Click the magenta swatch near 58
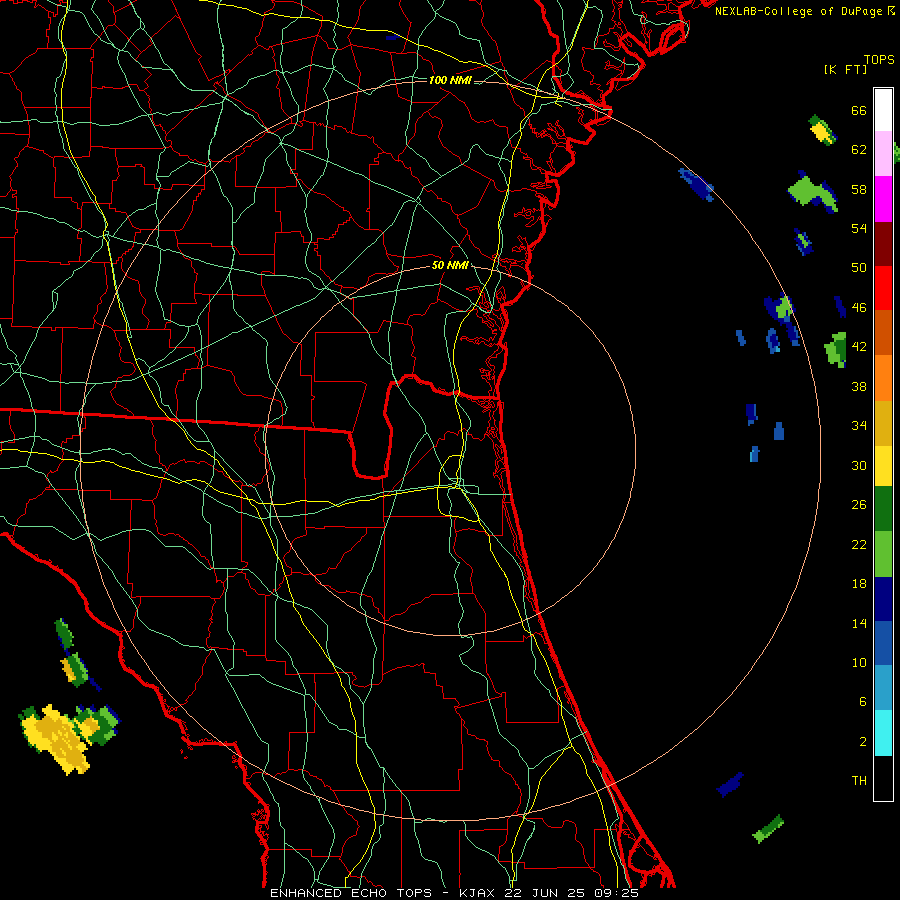This screenshot has height=900, width=900. (883, 199)
